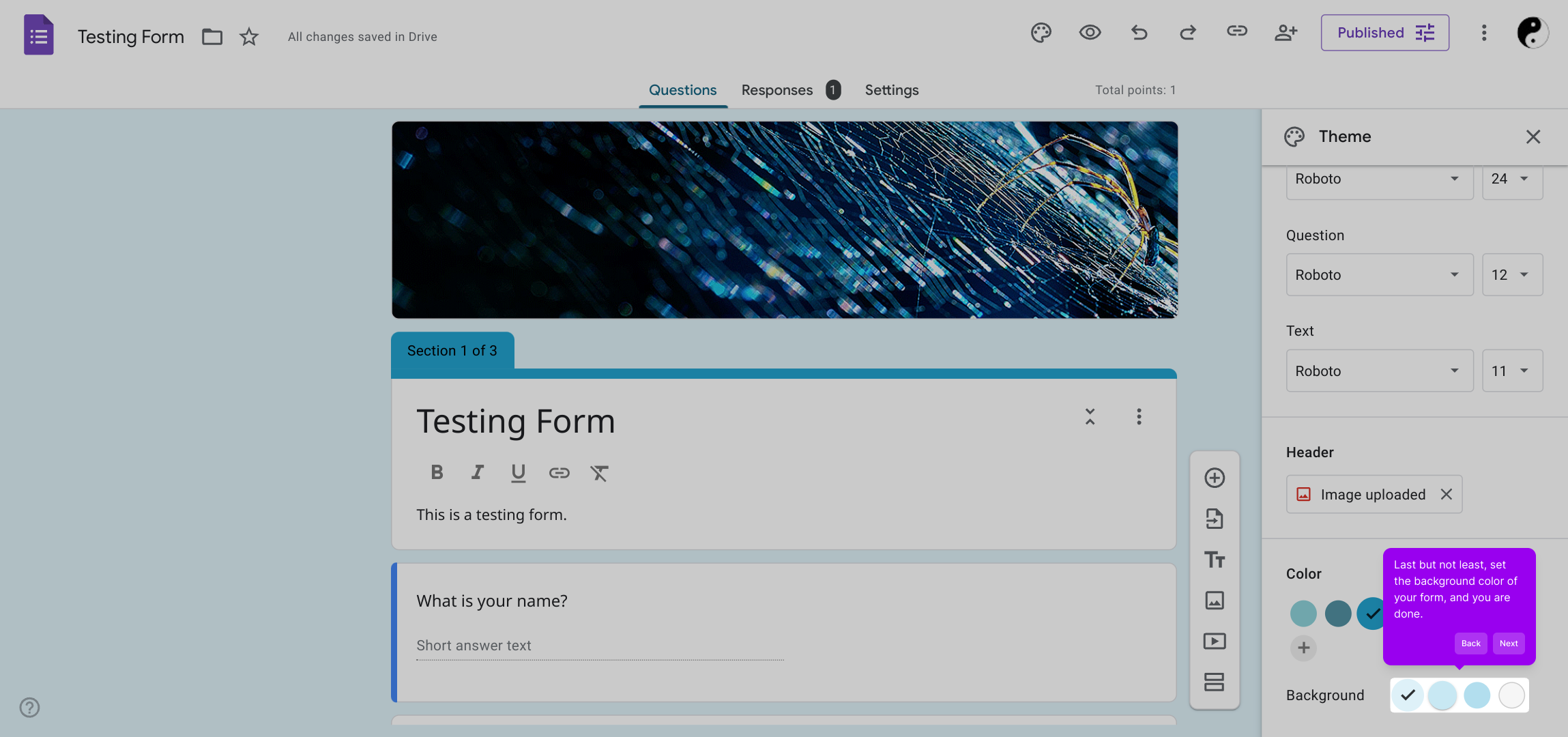This screenshot has height=737, width=1568.
Task: Open the Customize theme palette icon
Action: (x=1041, y=33)
